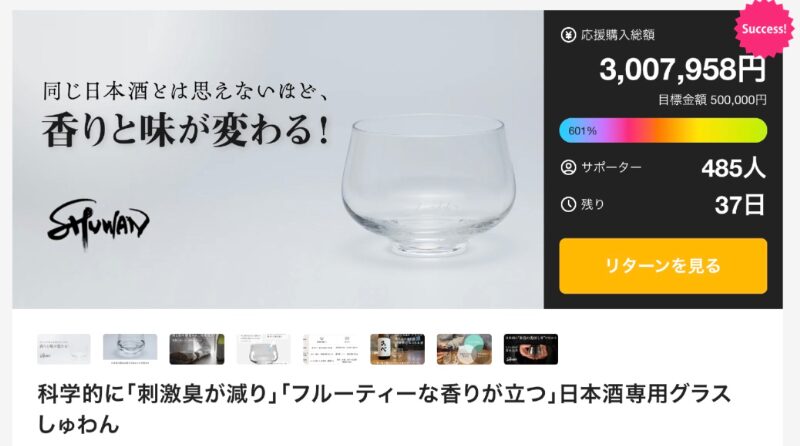The height and width of the screenshot is (446, 800).
Task: Click the 目標金額 500,000円 text
Action: pyautogui.click(x=712, y=100)
